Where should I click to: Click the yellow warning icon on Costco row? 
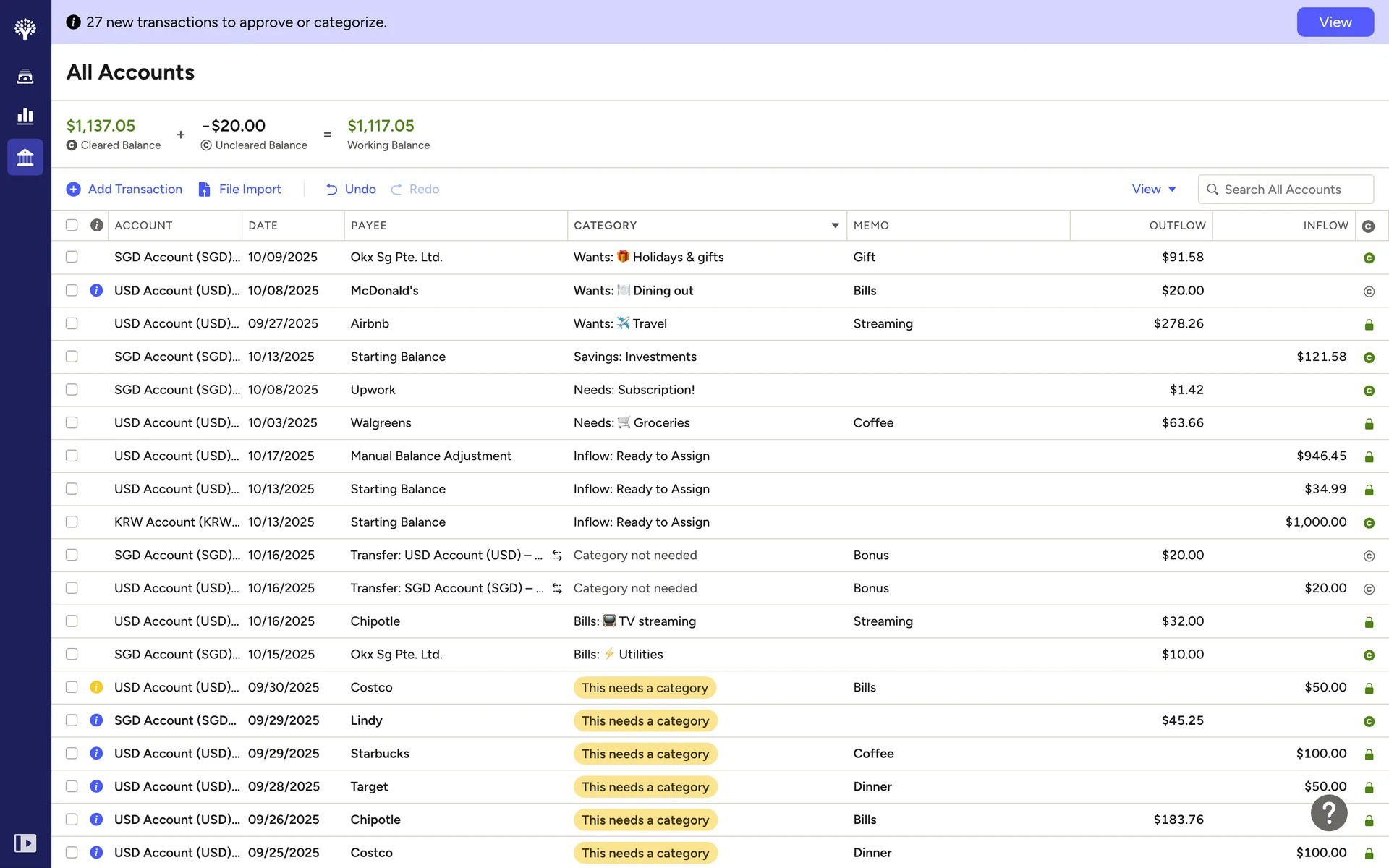point(96,687)
